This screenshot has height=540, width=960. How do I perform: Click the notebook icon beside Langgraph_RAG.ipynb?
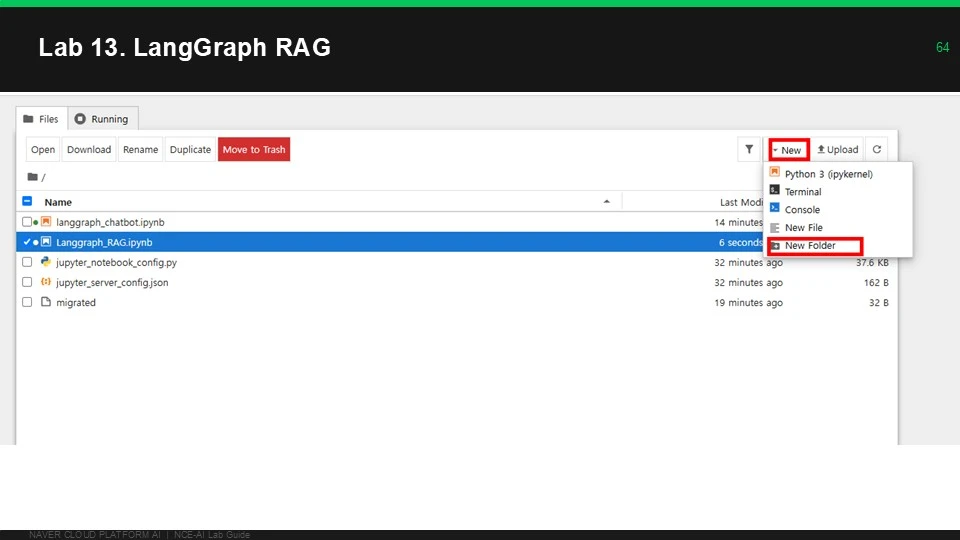pos(46,242)
